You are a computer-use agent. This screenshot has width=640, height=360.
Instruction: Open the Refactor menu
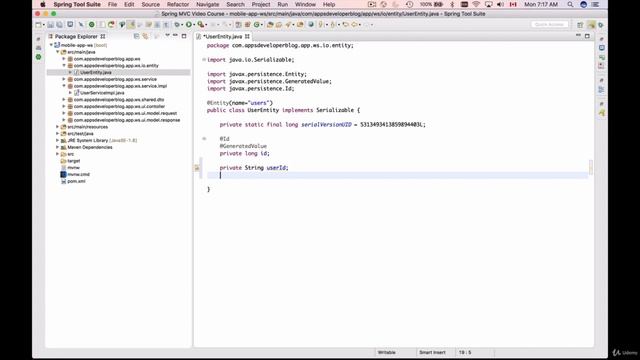(x=178, y=4)
